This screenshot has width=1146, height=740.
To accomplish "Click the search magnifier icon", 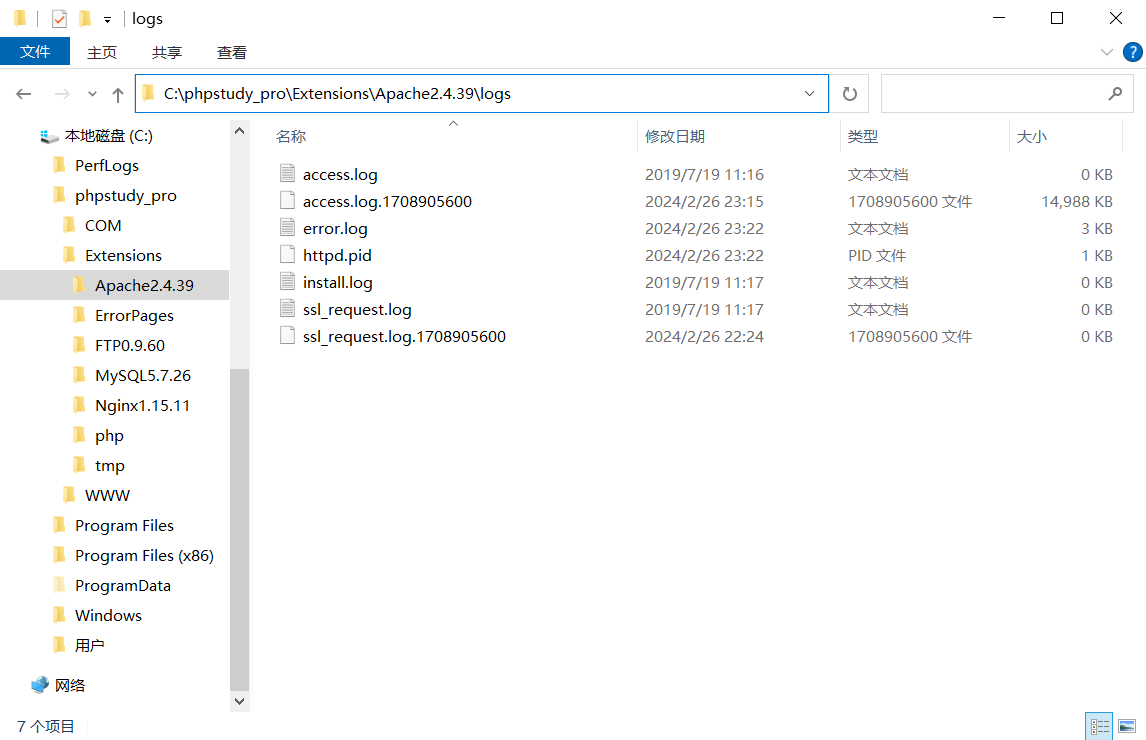I will [1115, 94].
